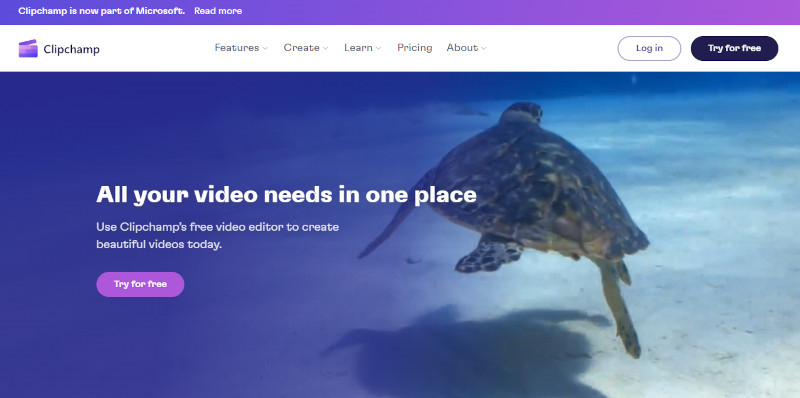
Task: Open the Create menu
Action: pos(302,48)
